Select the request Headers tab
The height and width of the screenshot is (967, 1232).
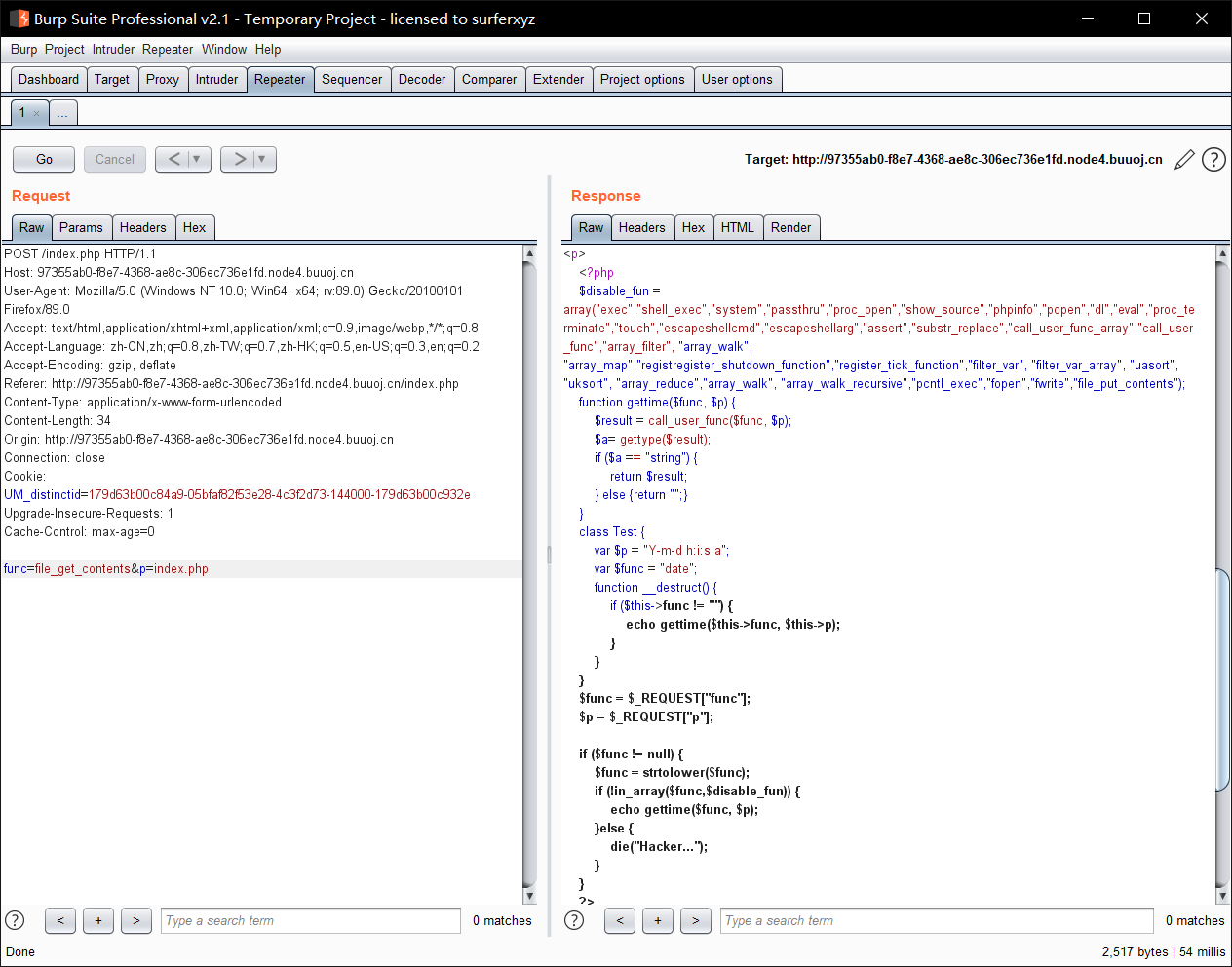(143, 227)
